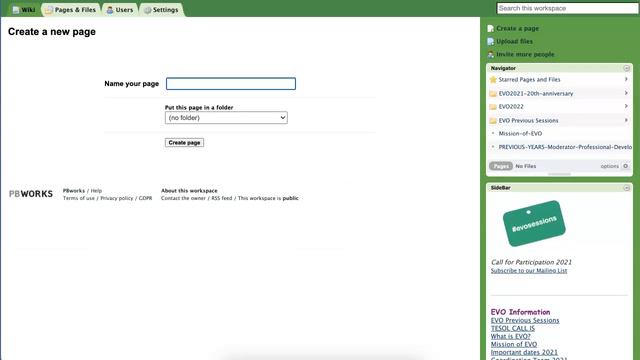Screen dimensions: 640x360
Task: Open the Important dates 2021 link
Action: tap(524, 352)
